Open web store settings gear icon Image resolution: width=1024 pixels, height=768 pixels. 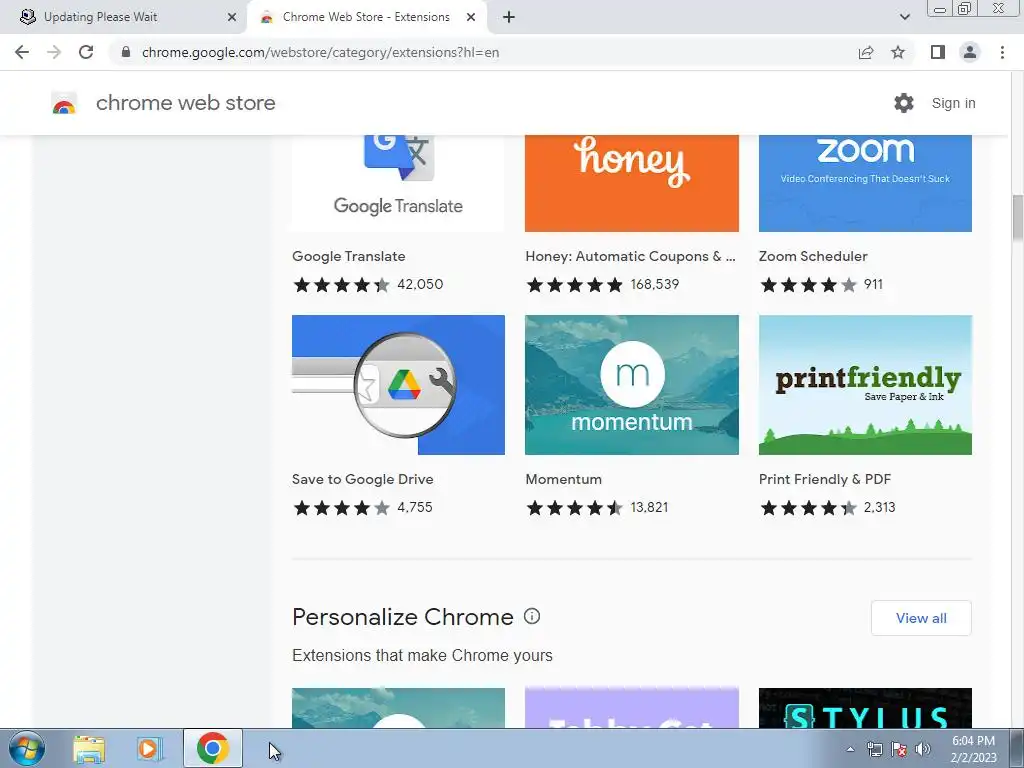click(x=904, y=103)
